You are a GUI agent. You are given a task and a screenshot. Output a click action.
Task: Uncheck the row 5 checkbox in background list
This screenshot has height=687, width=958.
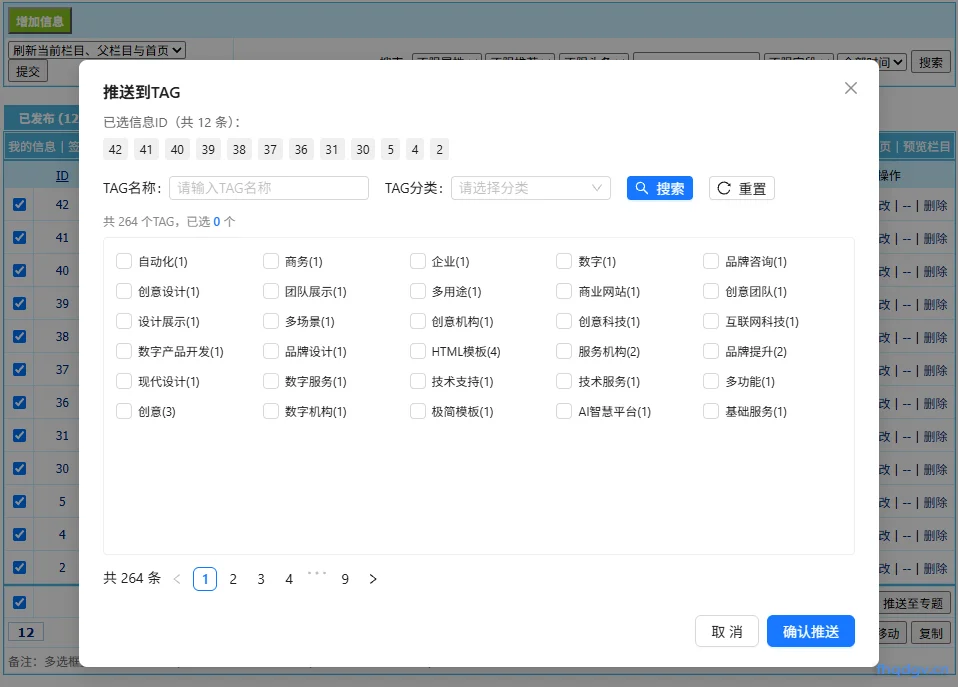pos(20,502)
